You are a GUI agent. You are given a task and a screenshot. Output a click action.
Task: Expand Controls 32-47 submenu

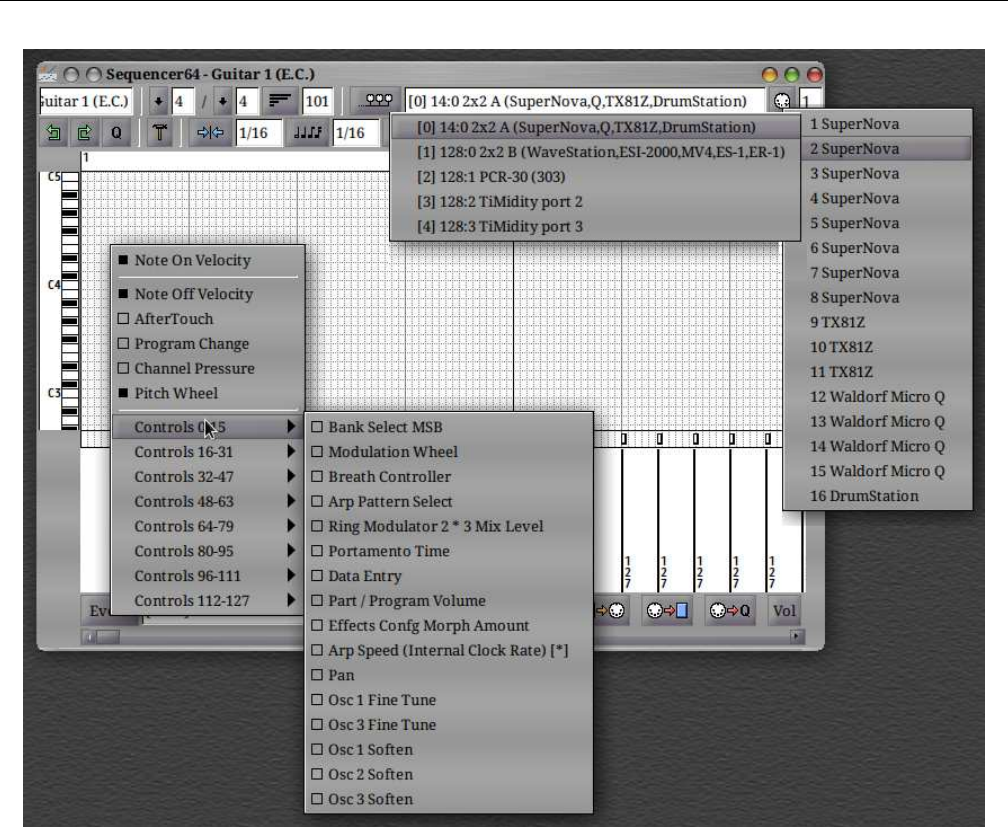[208, 477]
